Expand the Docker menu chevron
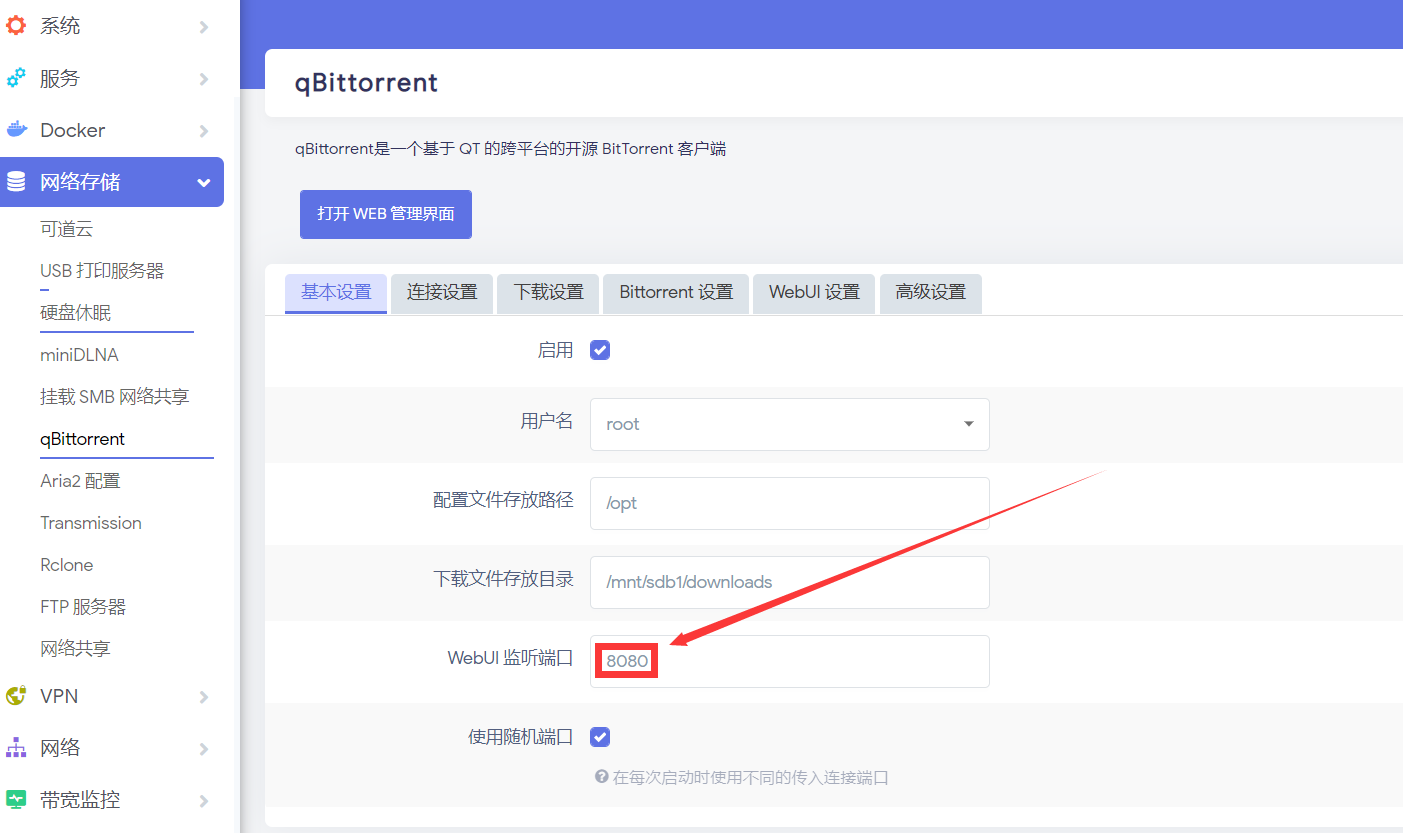This screenshot has height=833, width=1403. (204, 131)
